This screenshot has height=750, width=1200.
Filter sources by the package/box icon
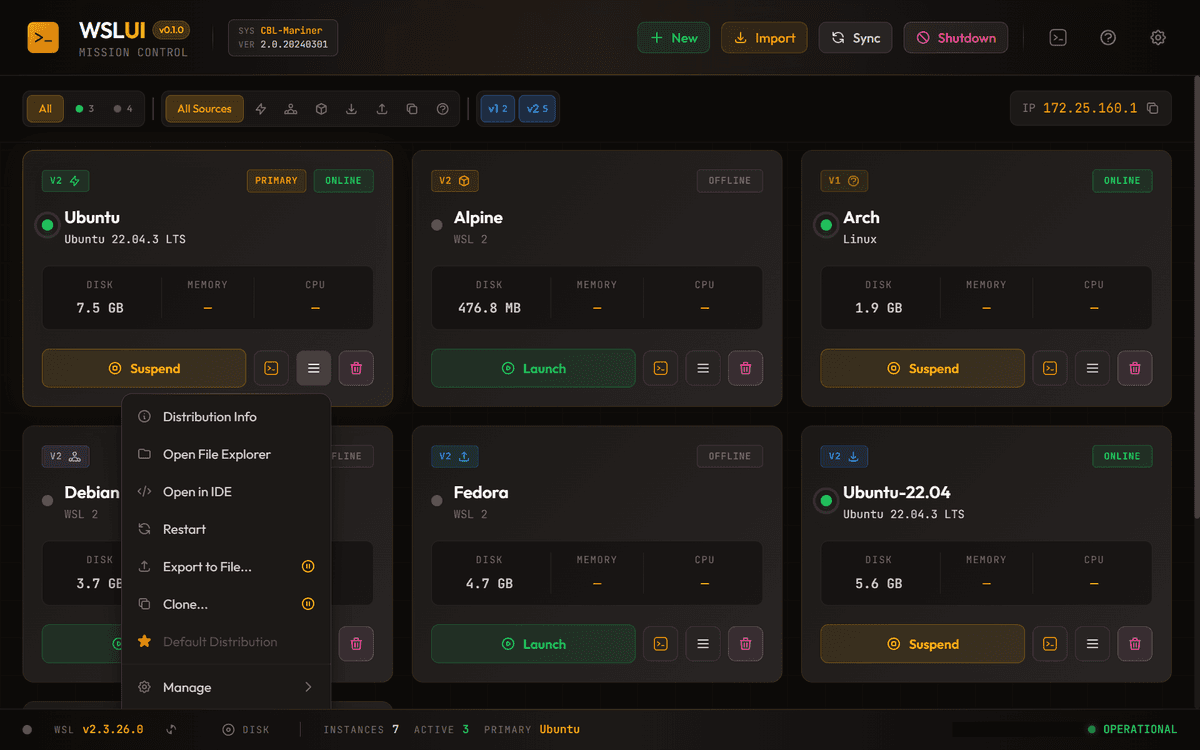pyautogui.click(x=321, y=108)
